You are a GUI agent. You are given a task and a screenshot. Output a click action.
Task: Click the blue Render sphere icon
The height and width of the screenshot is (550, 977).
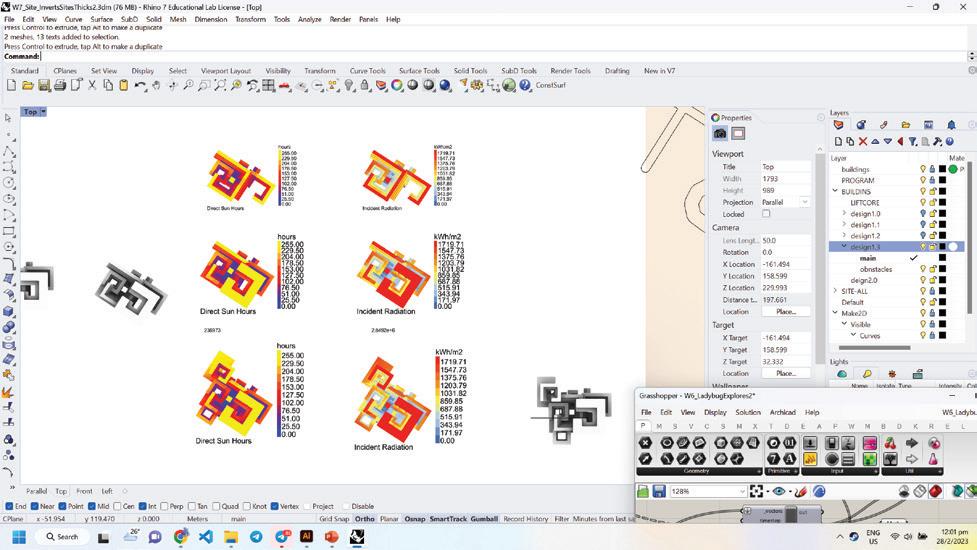click(445, 85)
